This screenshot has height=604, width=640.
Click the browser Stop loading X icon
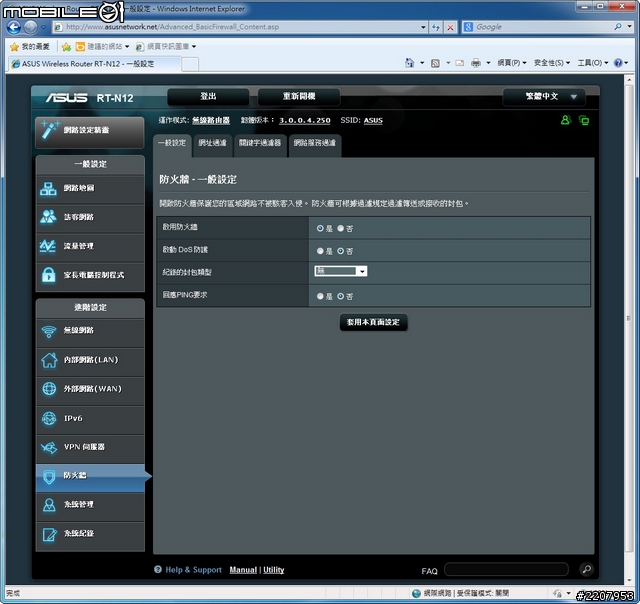click(x=450, y=27)
